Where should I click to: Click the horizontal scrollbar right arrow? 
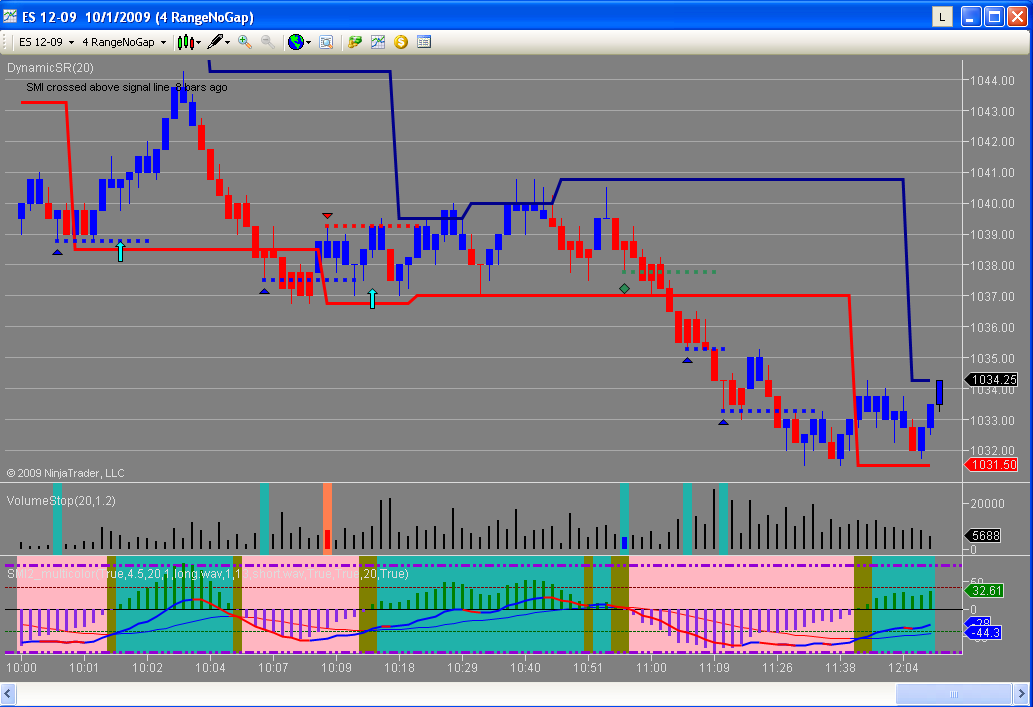coord(1021,693)
